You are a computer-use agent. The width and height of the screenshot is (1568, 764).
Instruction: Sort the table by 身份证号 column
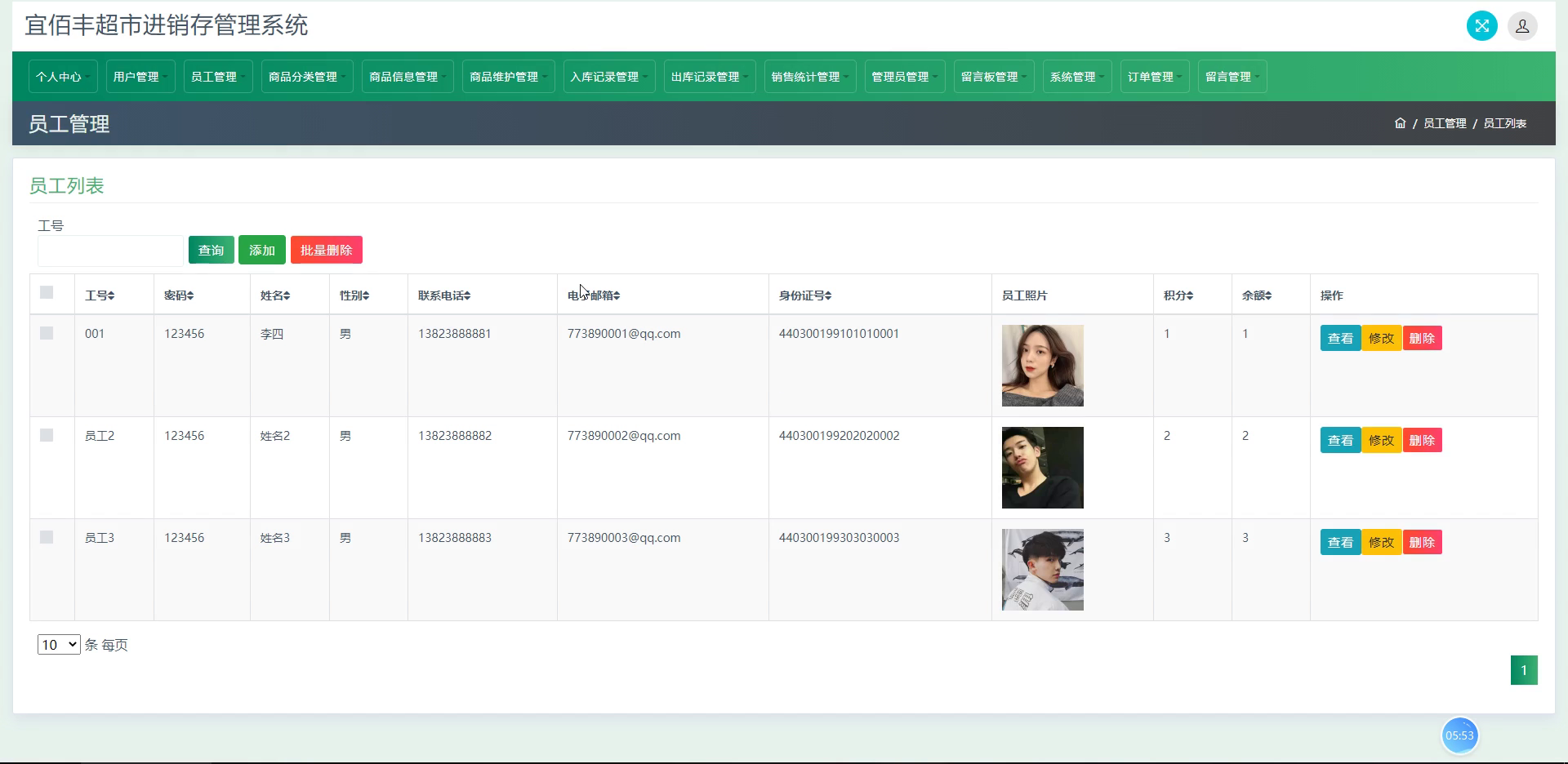click(805, 295)
